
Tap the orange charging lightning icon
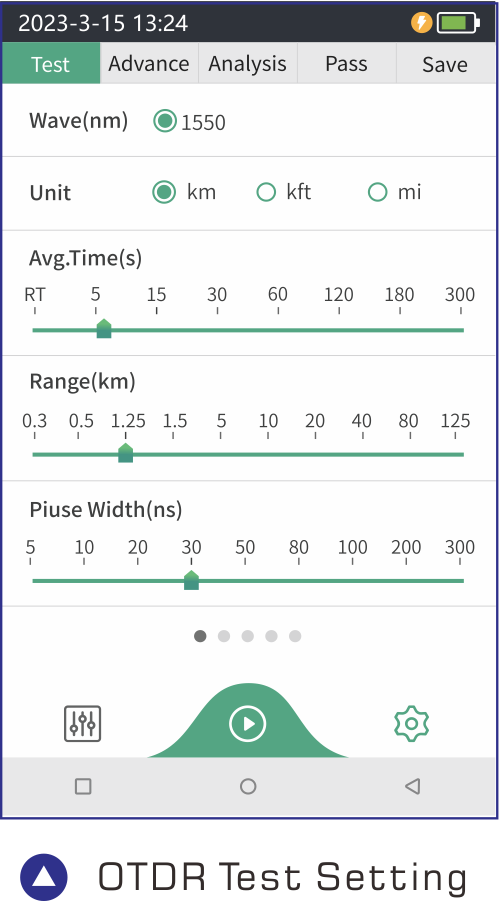coord(421,23)
